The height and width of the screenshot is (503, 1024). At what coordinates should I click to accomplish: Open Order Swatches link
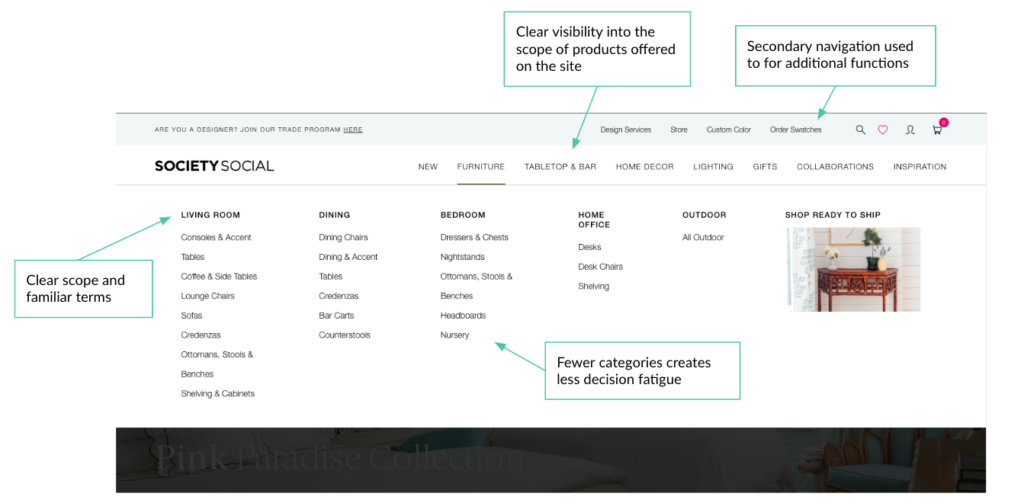click(795, 129)
